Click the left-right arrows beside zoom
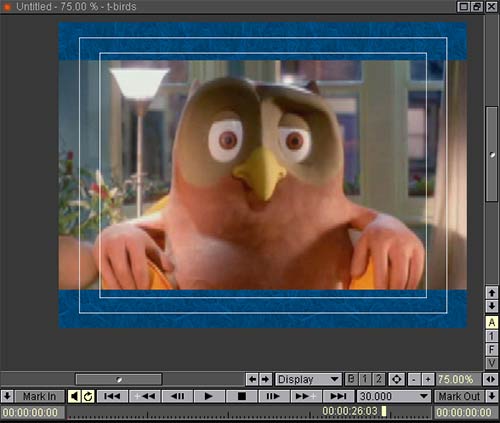500x423 pixels. [491, 379]
